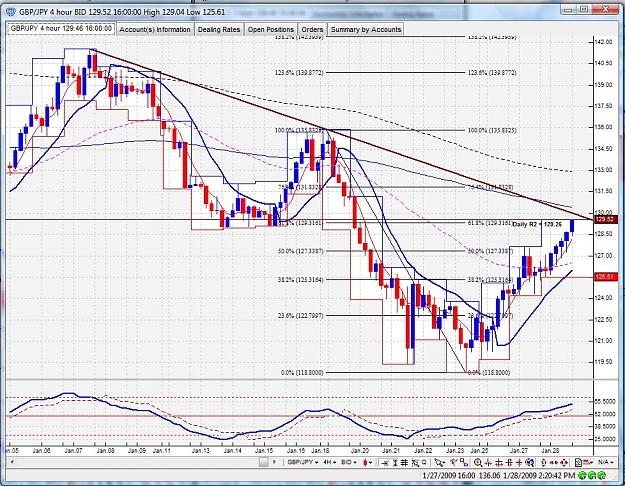This screenshot has height=486, width=625.
Task: Open the red line style dropdown
Action: coord(588,462)
